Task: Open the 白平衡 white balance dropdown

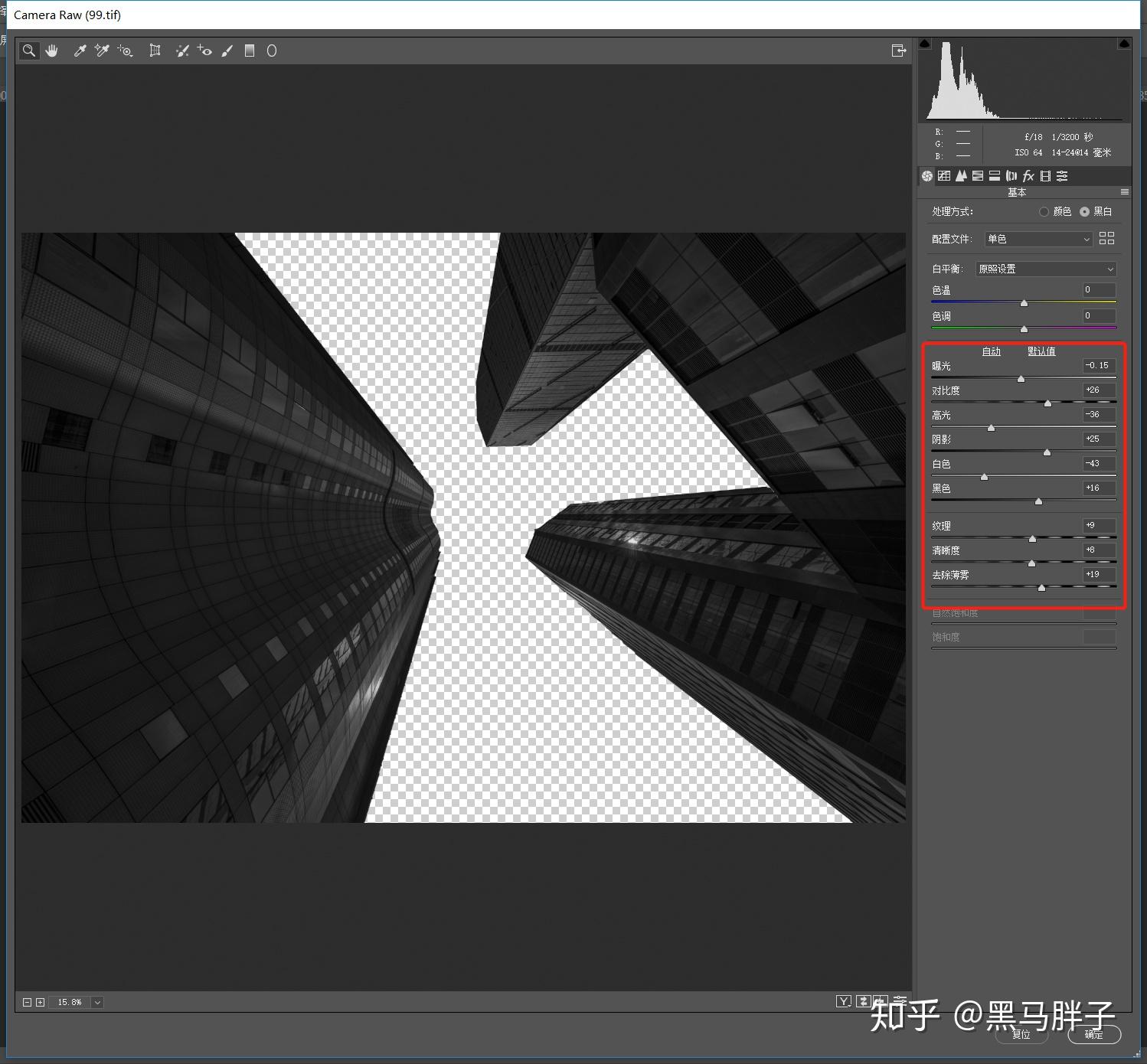Action: 1046,269
